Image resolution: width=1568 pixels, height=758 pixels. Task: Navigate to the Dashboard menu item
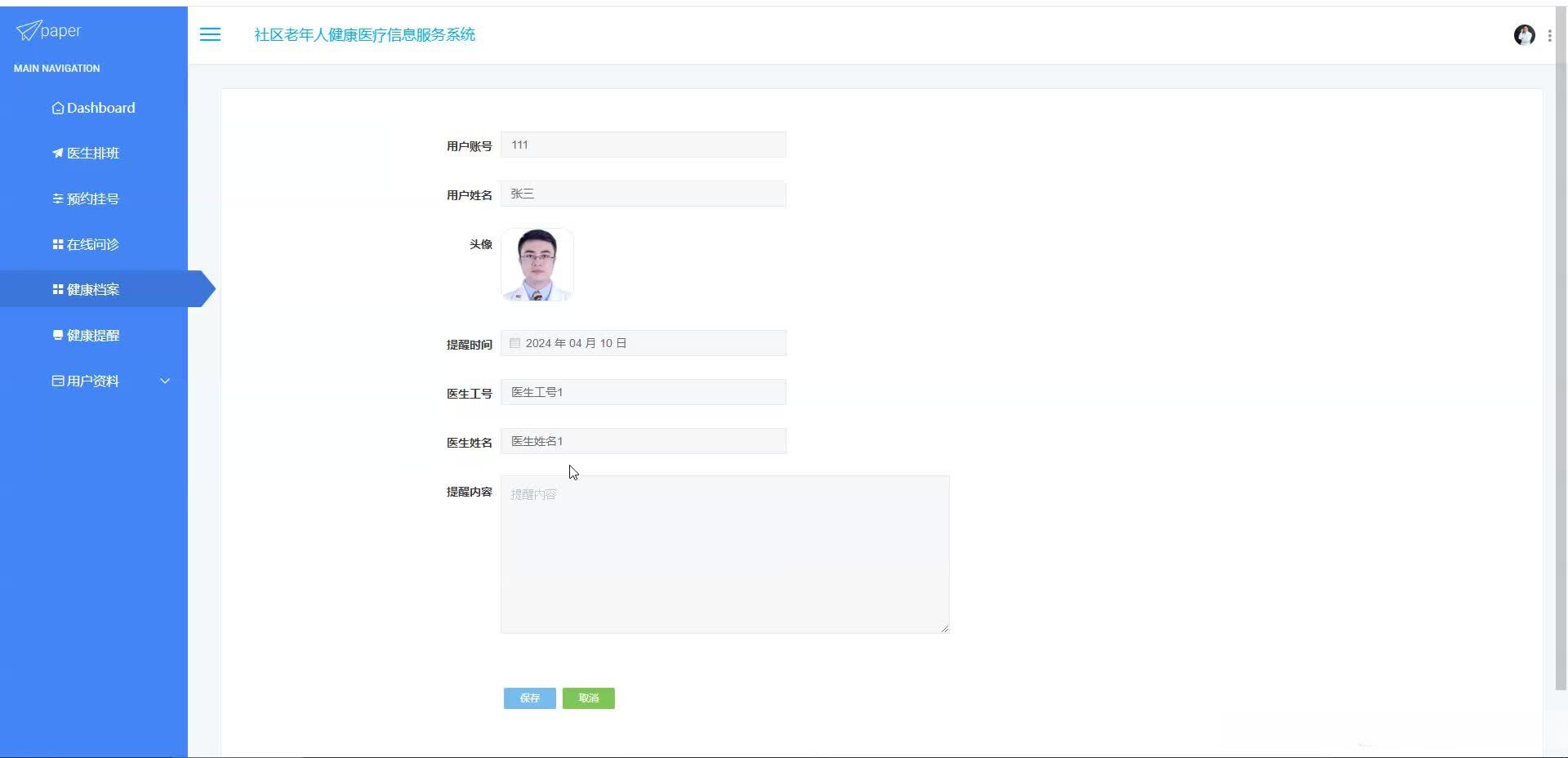coord(100,108)
